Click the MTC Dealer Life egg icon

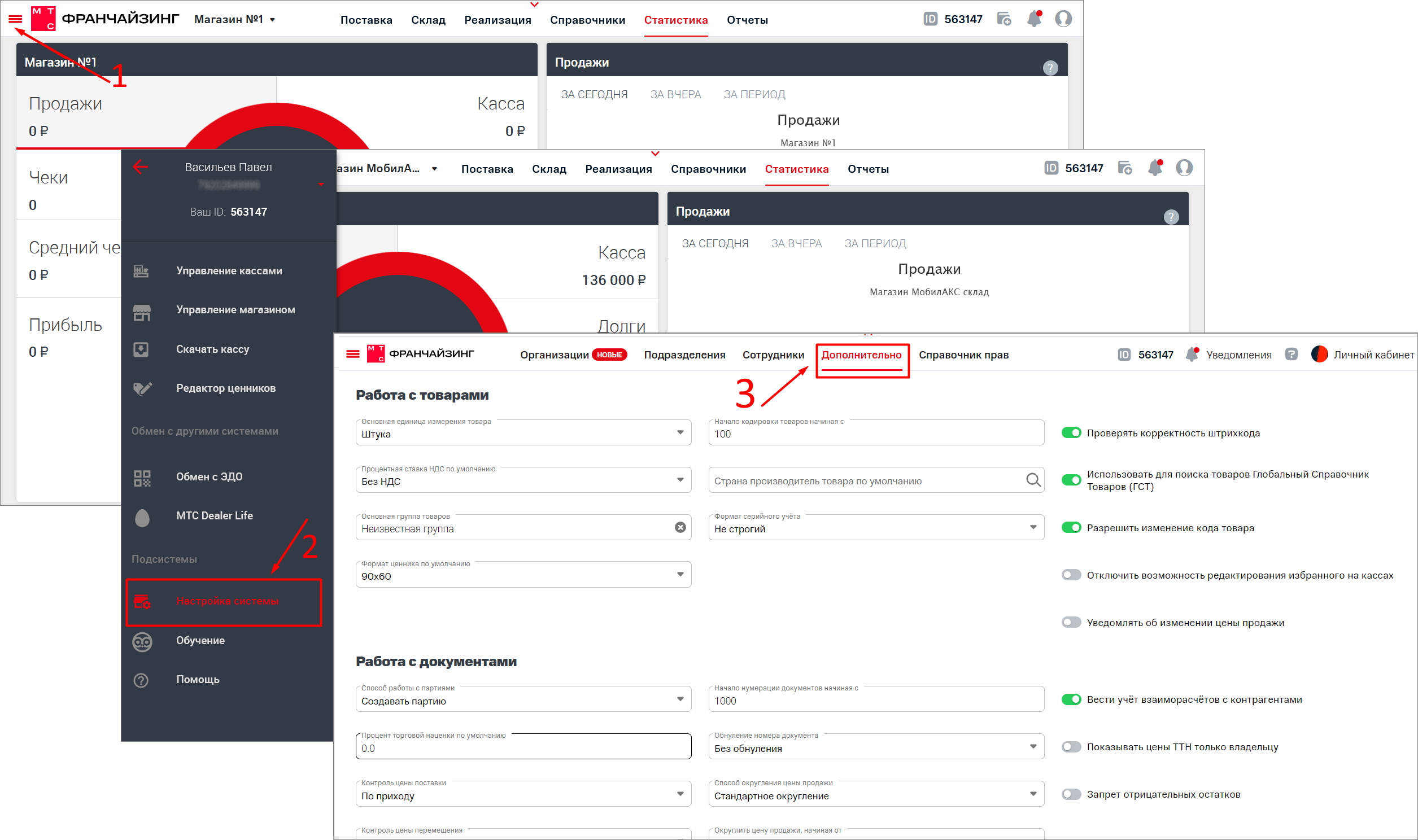[x=142, y=517]
